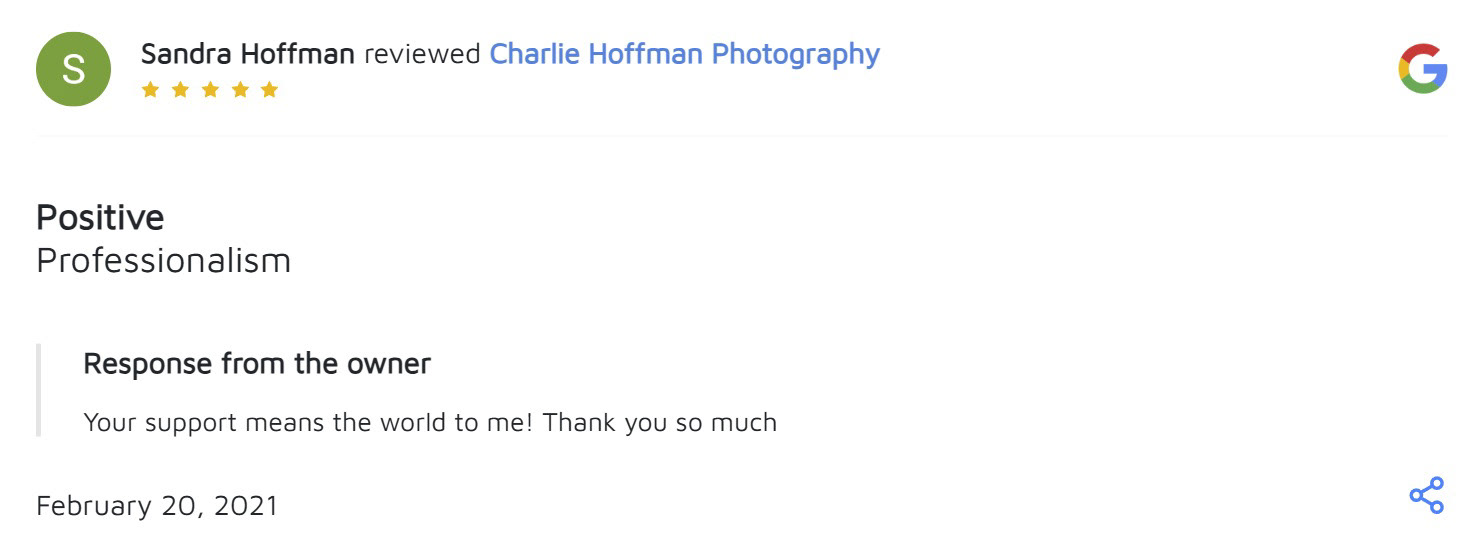Click the gray quote bar beside owner response
The width and height of the screenshot is (1479, 550).
point(38,390)
